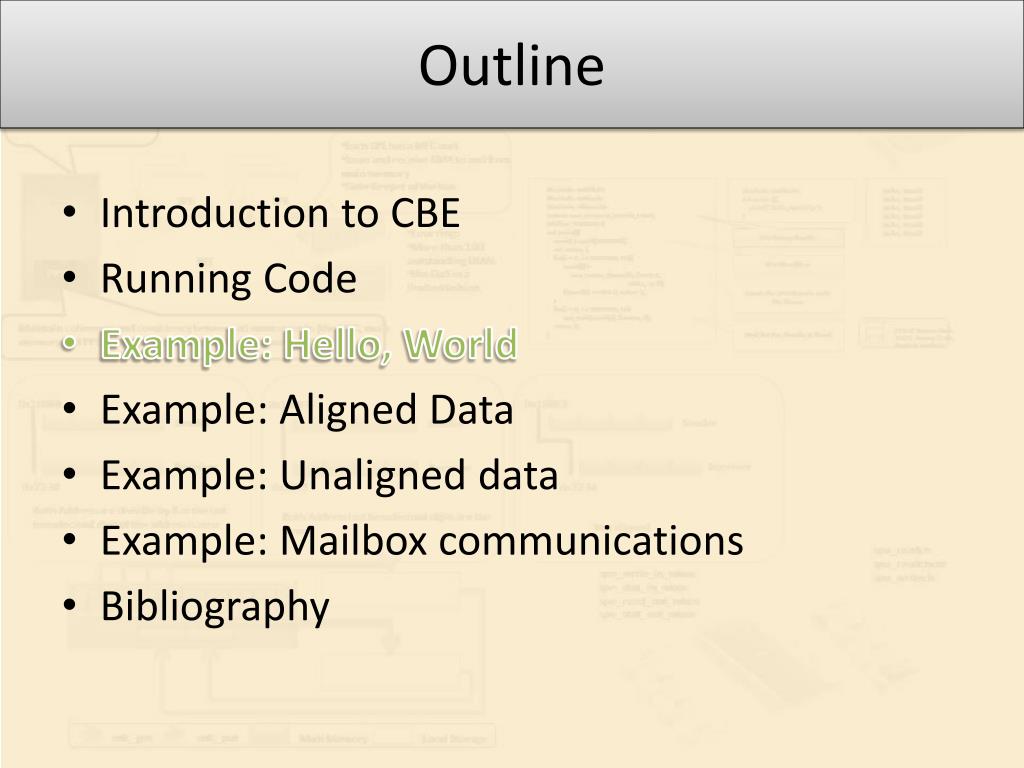Click the bullet before 'Introduction to CBE'
Image resolution: width=1024 pixels, height=768 pixels.
(70, 213)
